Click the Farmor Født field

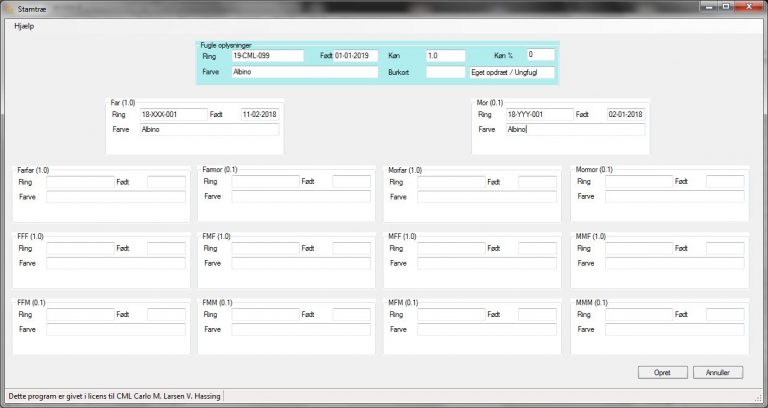point(352,182)
